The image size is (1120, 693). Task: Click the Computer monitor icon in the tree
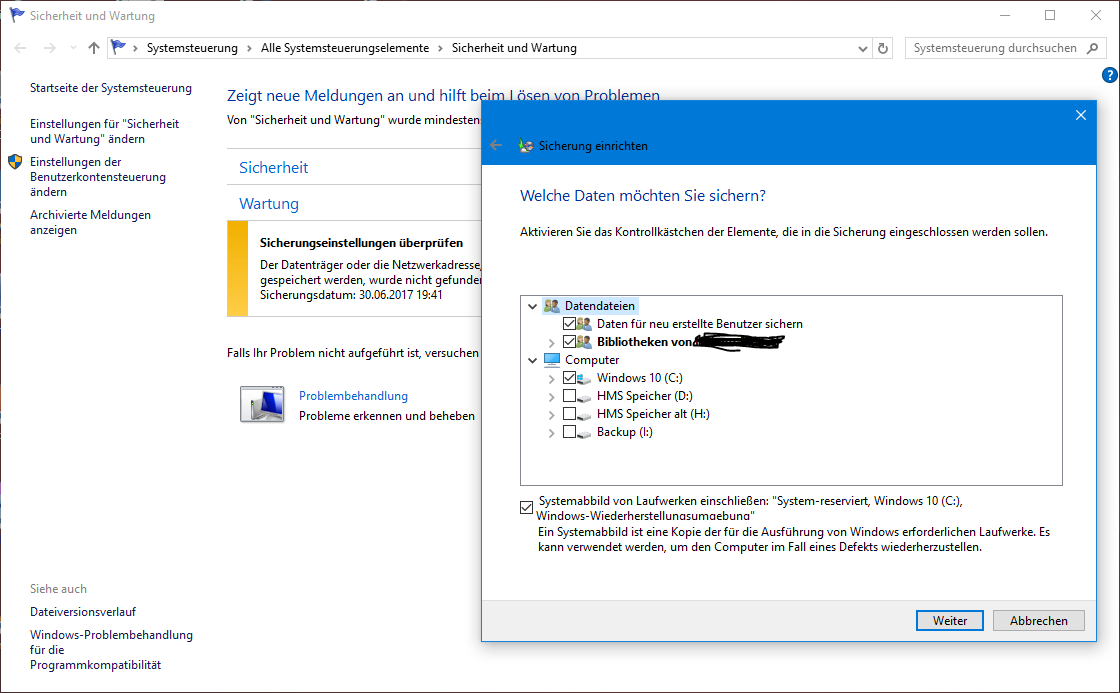point(551,360)
